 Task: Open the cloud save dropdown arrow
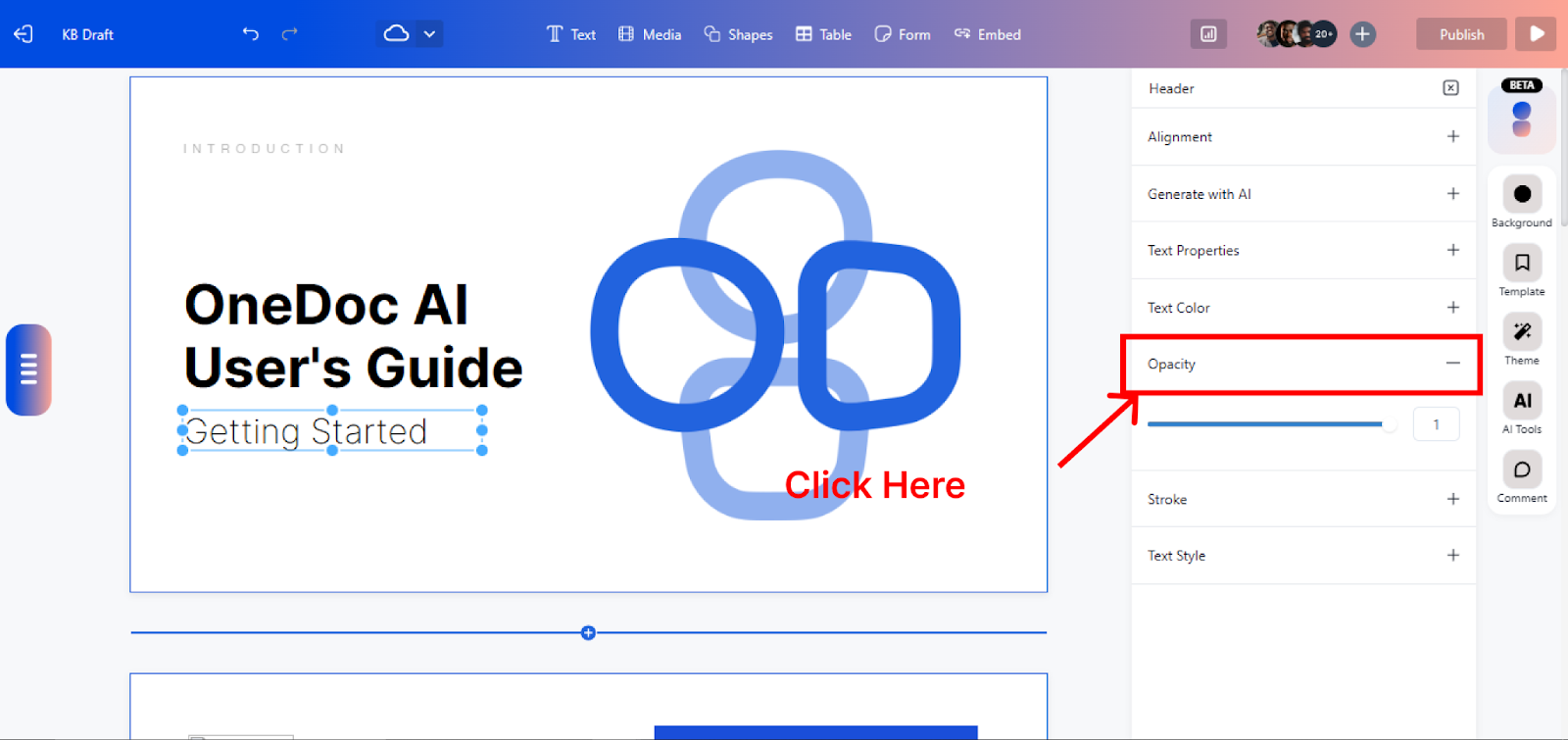coord(429,34)
